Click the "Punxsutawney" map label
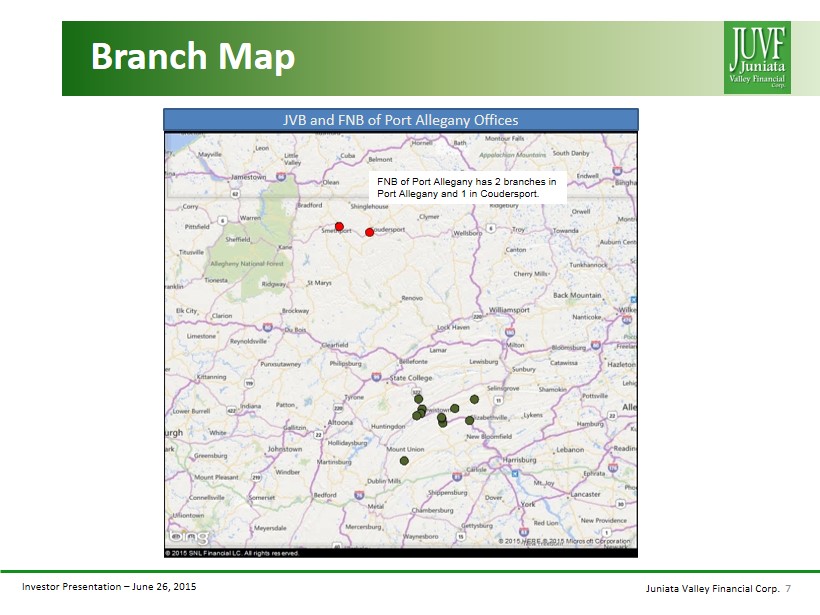820x615 pixels. point(281,364)
